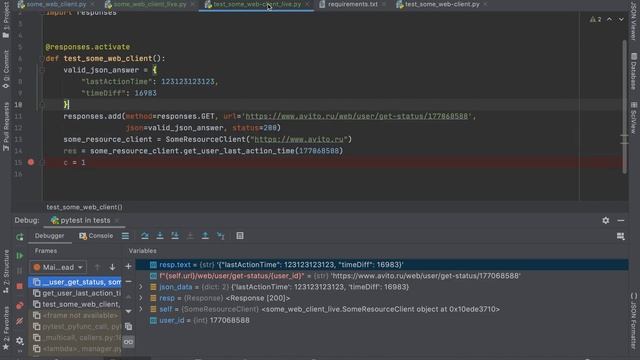Step into the function call
The height and width of the screenshot is (360, 640).
pyautogui.click(x=160, y=236)
